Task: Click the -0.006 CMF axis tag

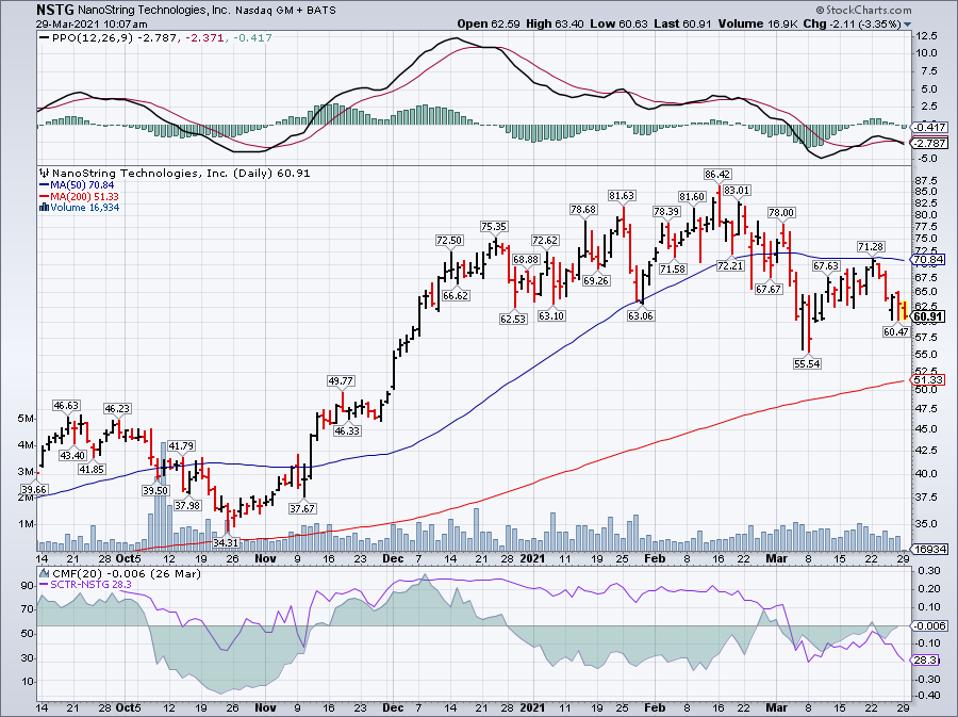Action: click(929, 625)
